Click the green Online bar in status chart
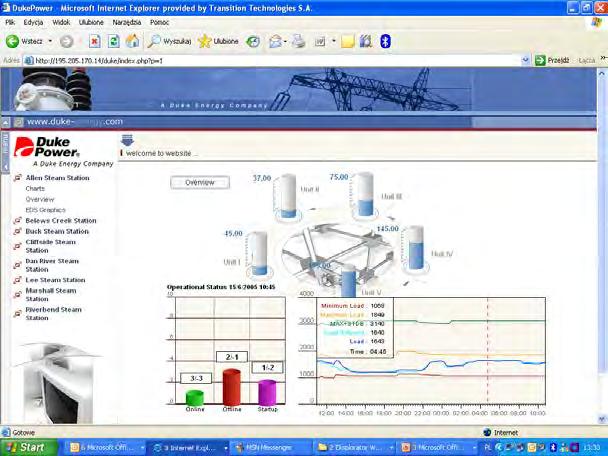The width and height of the screenshot is (608, 456). [195, 398]
